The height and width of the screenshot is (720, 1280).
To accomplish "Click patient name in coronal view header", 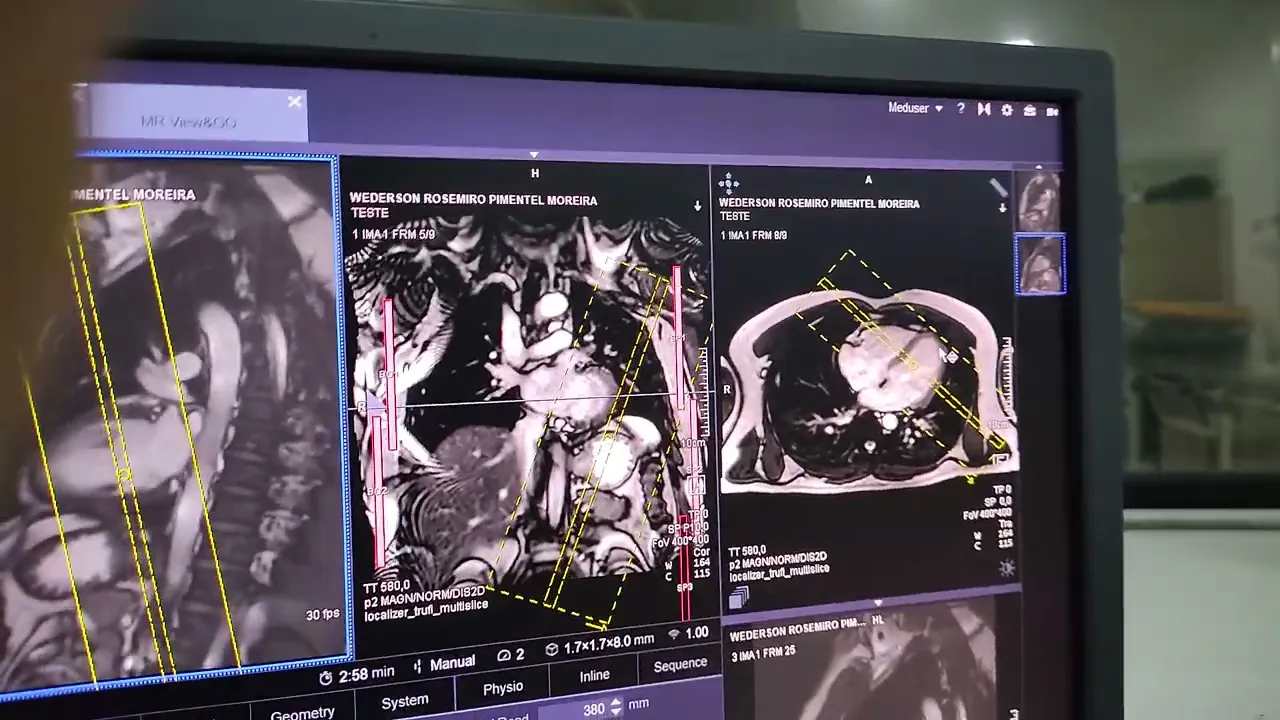I will click(x=473, y=200).
